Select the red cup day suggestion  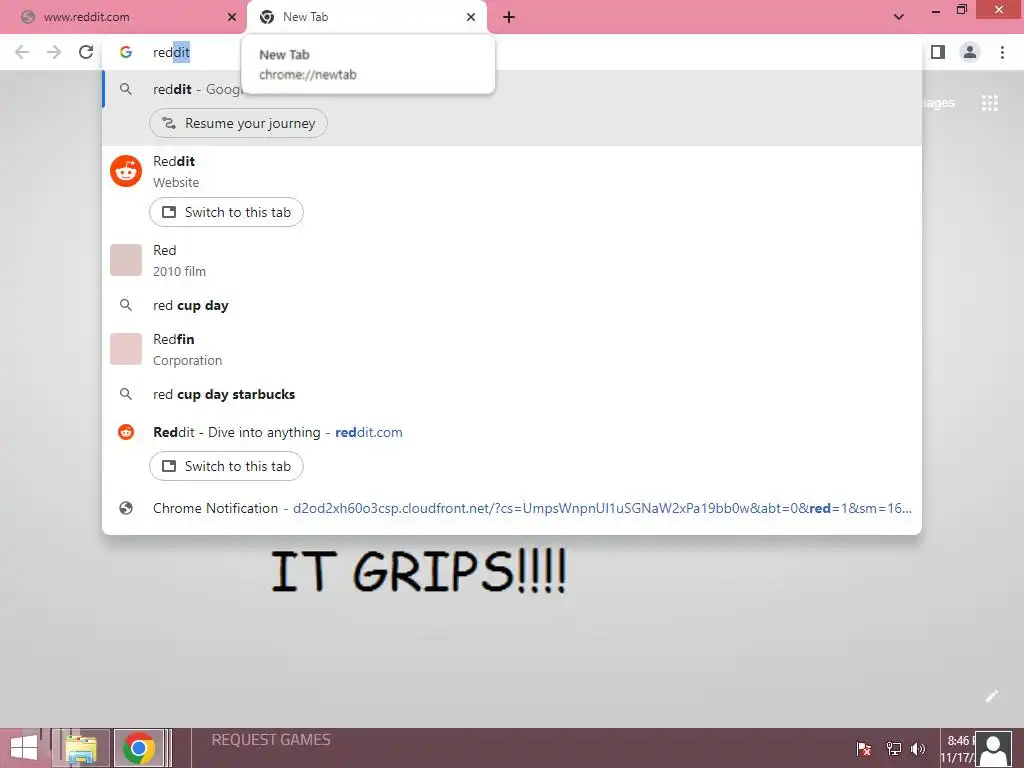(x=512, y=305)
